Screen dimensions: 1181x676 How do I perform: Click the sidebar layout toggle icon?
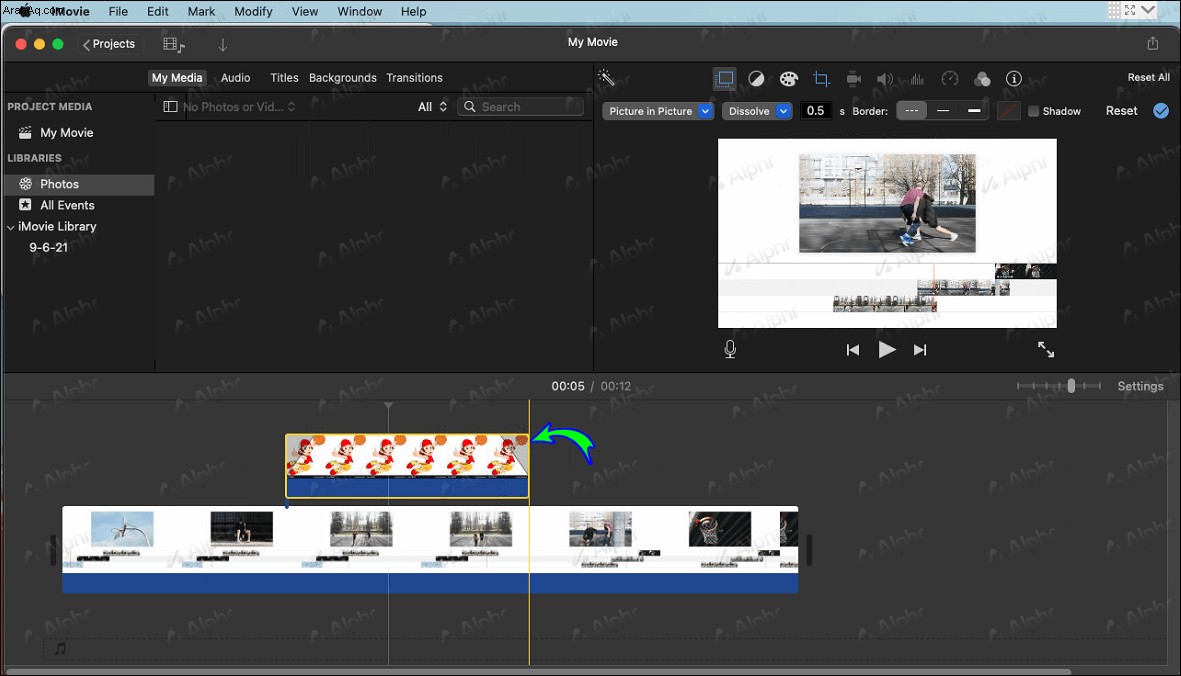170,107
